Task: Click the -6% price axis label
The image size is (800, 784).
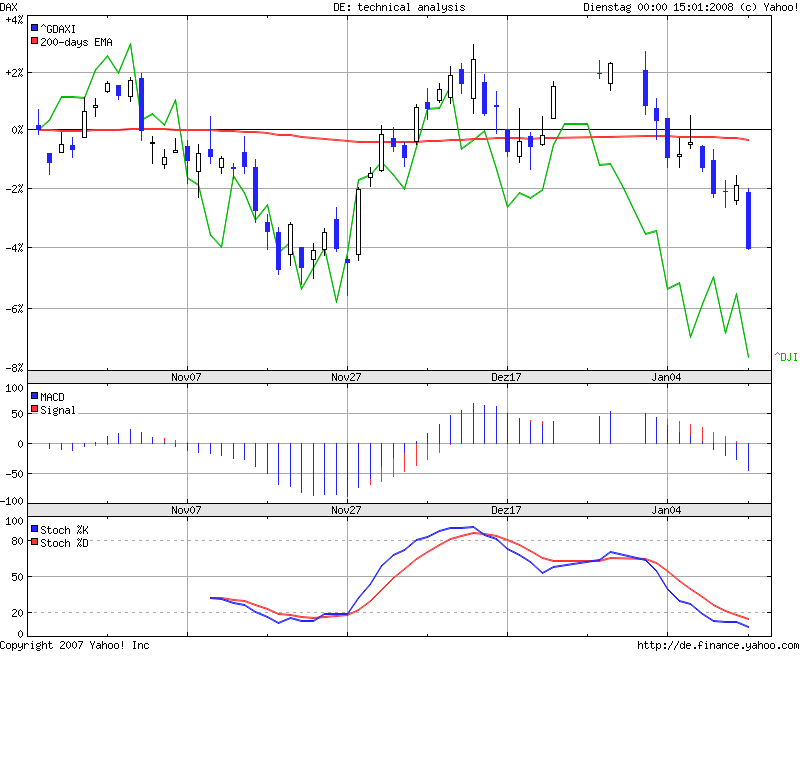Action: click(x=14, y=309)
